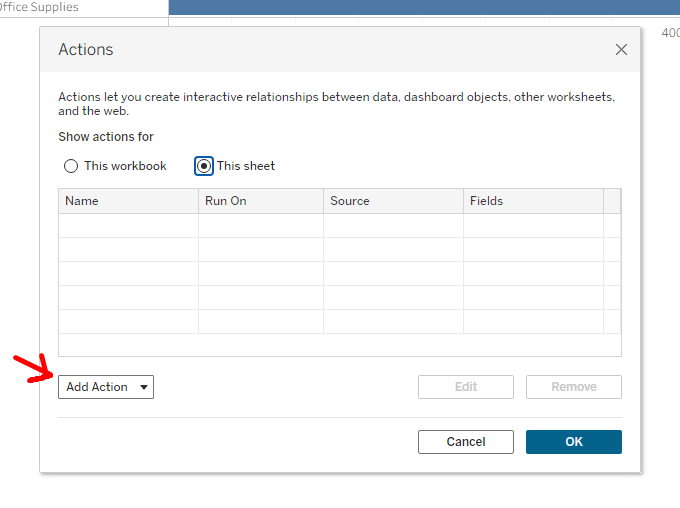This screenshot has height=508, width=680.
Task: Click Cancel to dismiss the dialog
Action: pyautogui.click(x=466, y=442)
